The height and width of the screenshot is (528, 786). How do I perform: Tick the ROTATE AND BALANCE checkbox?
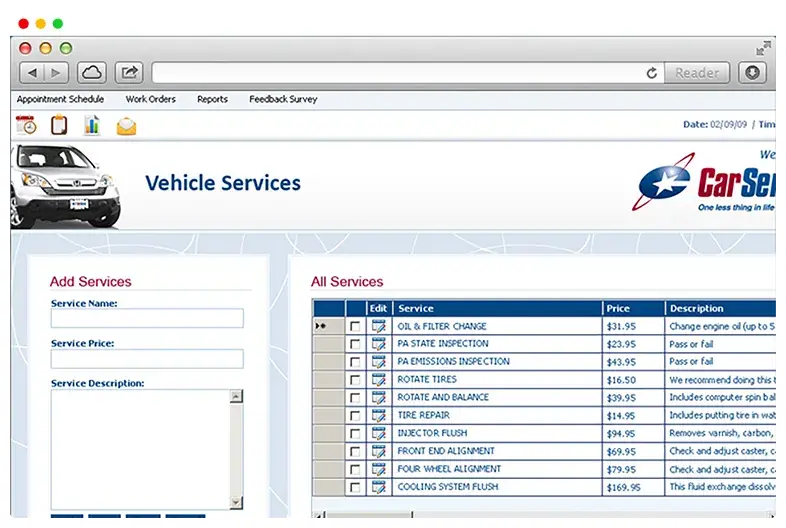[355, 398]
